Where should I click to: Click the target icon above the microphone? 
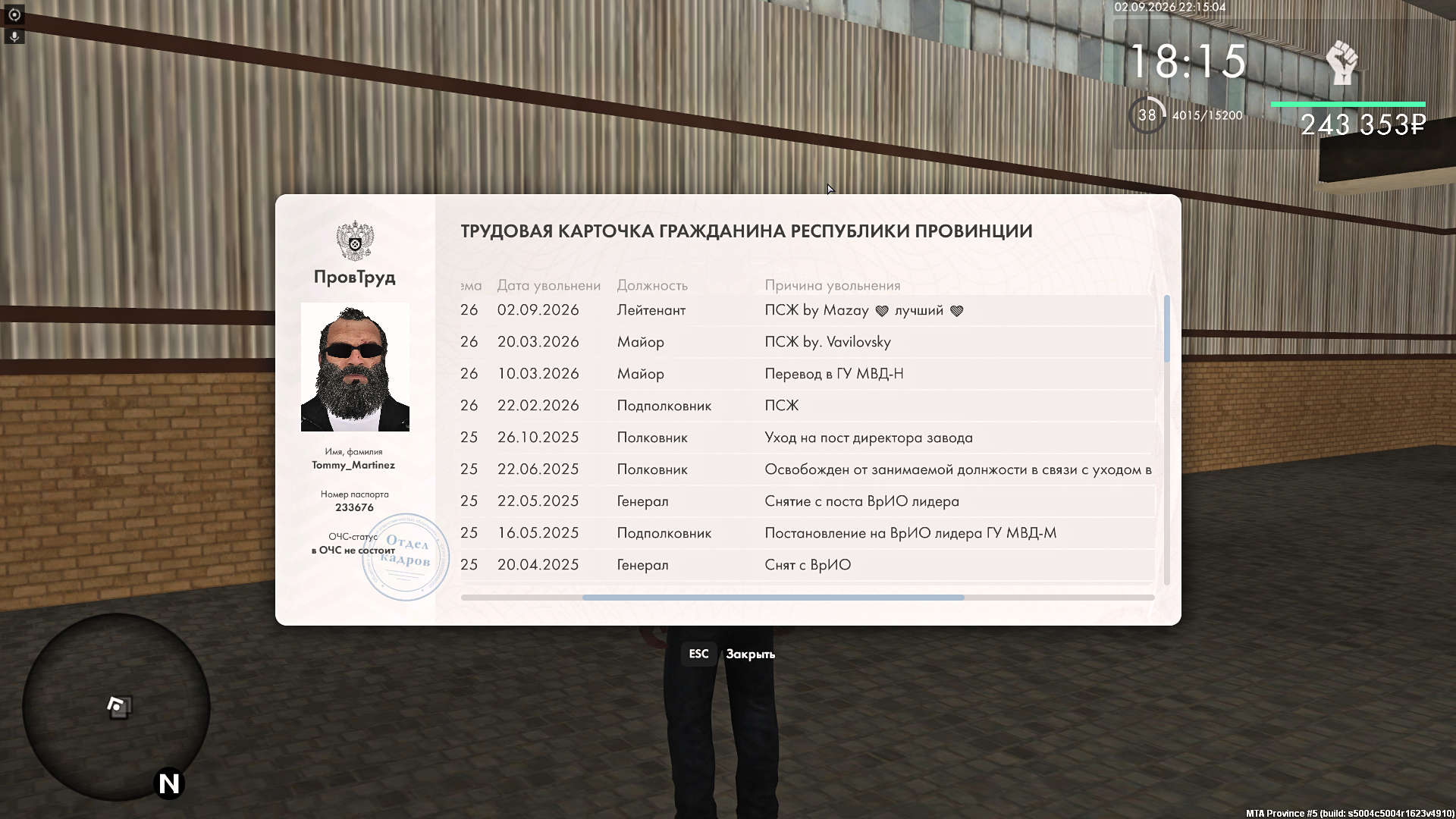14,14
